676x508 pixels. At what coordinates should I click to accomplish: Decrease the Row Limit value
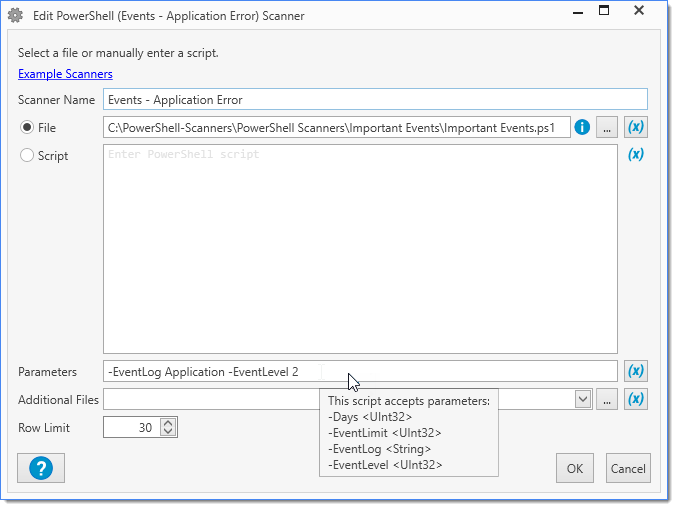click(x=168, y=432)
